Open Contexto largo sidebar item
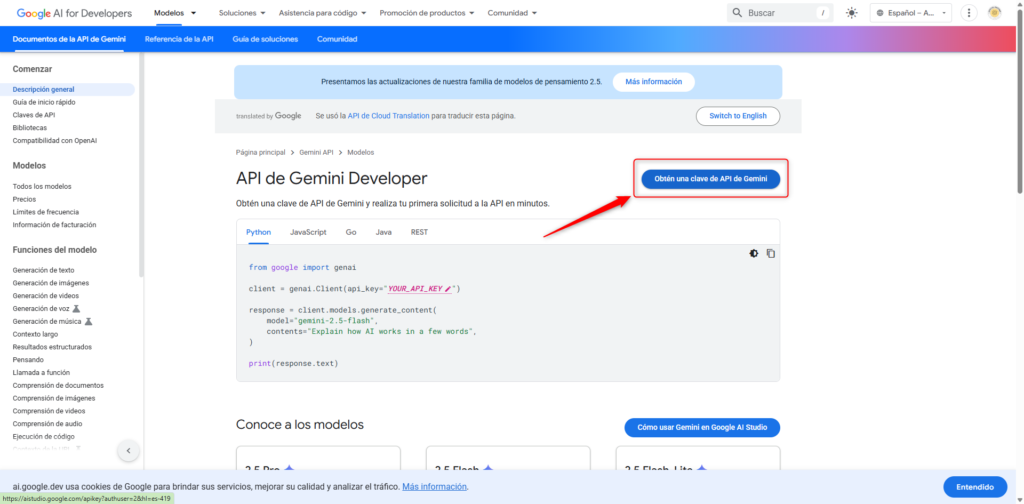This screenshot has height=504, width=1024. coord(35,334)
